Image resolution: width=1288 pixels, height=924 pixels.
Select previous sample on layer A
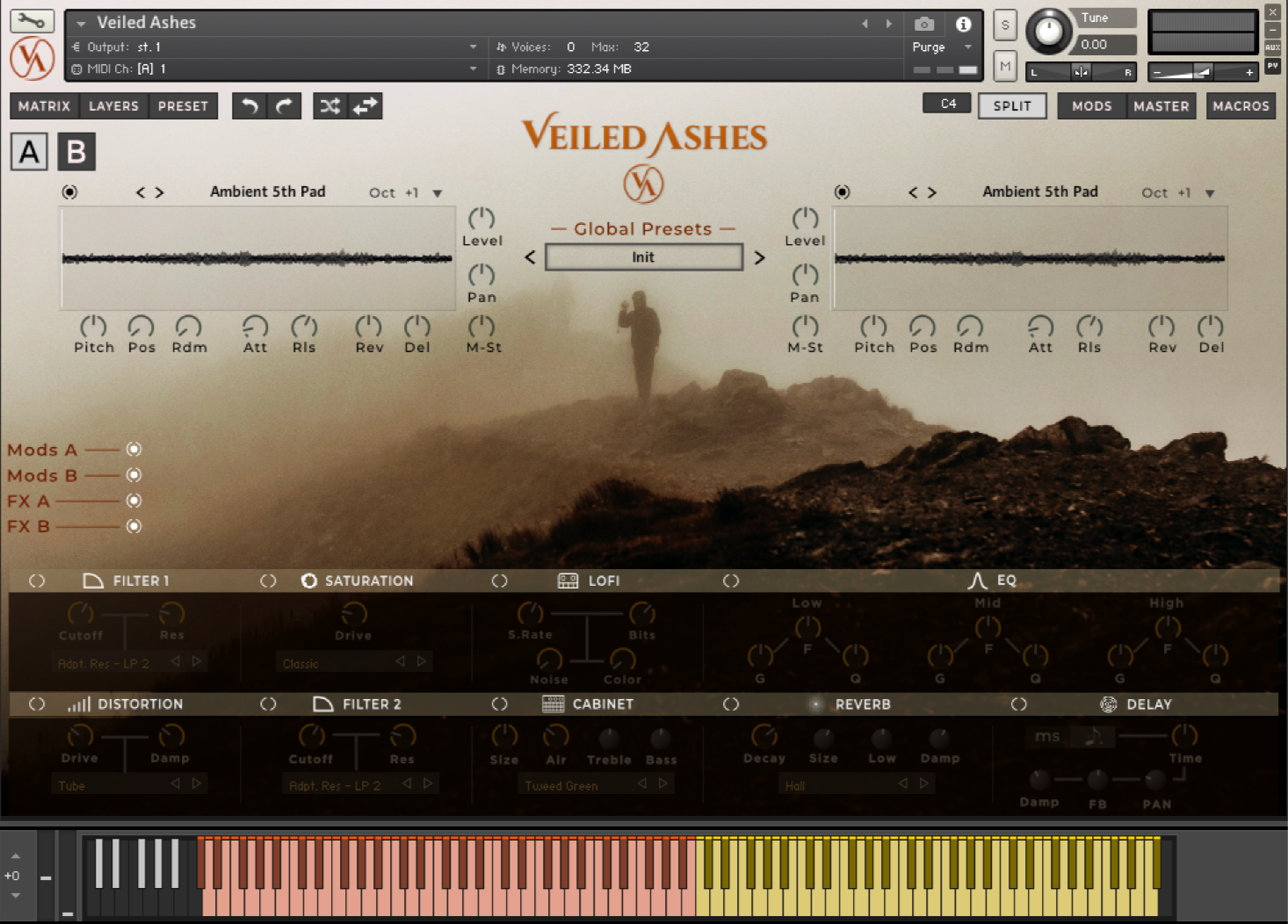pyautogui.click(x=141, y=192)
